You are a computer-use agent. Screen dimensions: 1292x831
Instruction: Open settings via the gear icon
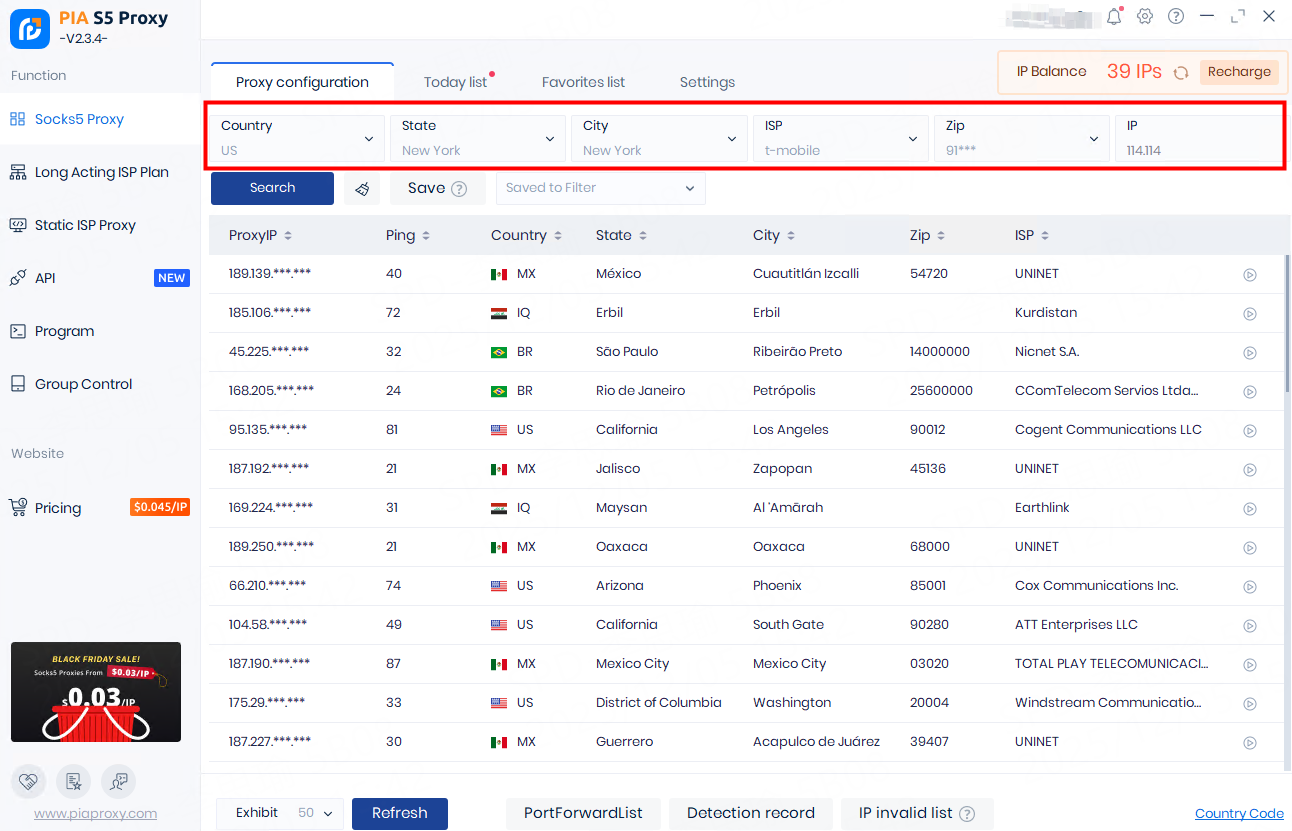coord(1145,17)
